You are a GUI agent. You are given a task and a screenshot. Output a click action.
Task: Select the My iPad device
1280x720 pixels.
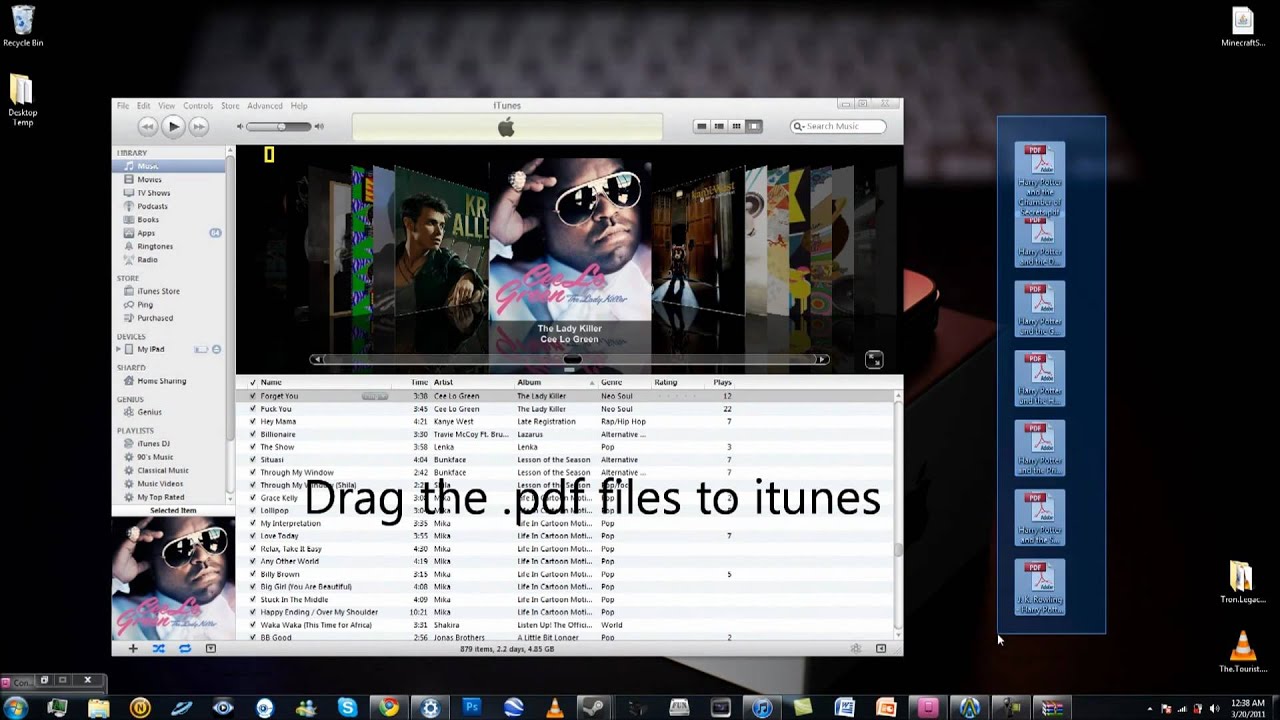(x=151, y=349)
